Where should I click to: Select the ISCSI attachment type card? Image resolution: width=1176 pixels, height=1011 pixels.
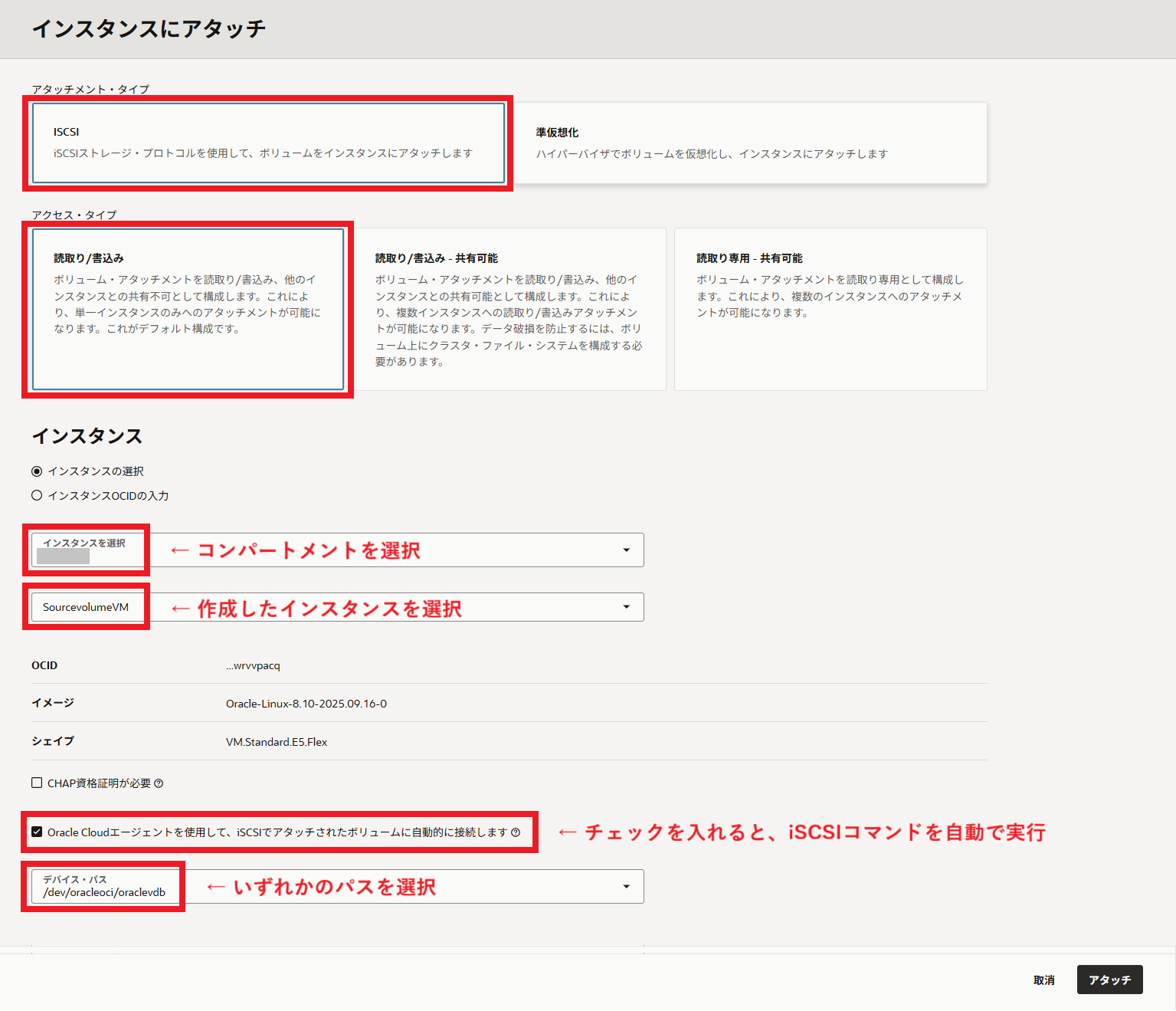pos(268,143)
